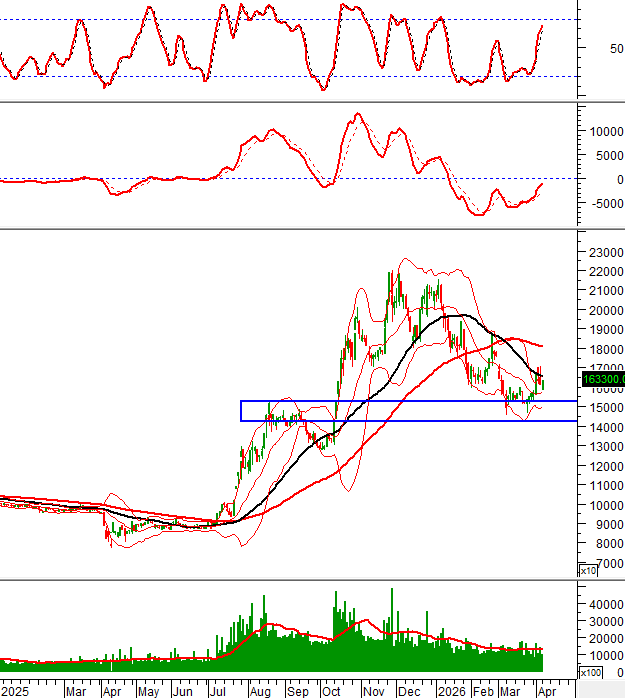Click the x10 price scale multiplier box

pyautogui.click(x=588, y=570)
